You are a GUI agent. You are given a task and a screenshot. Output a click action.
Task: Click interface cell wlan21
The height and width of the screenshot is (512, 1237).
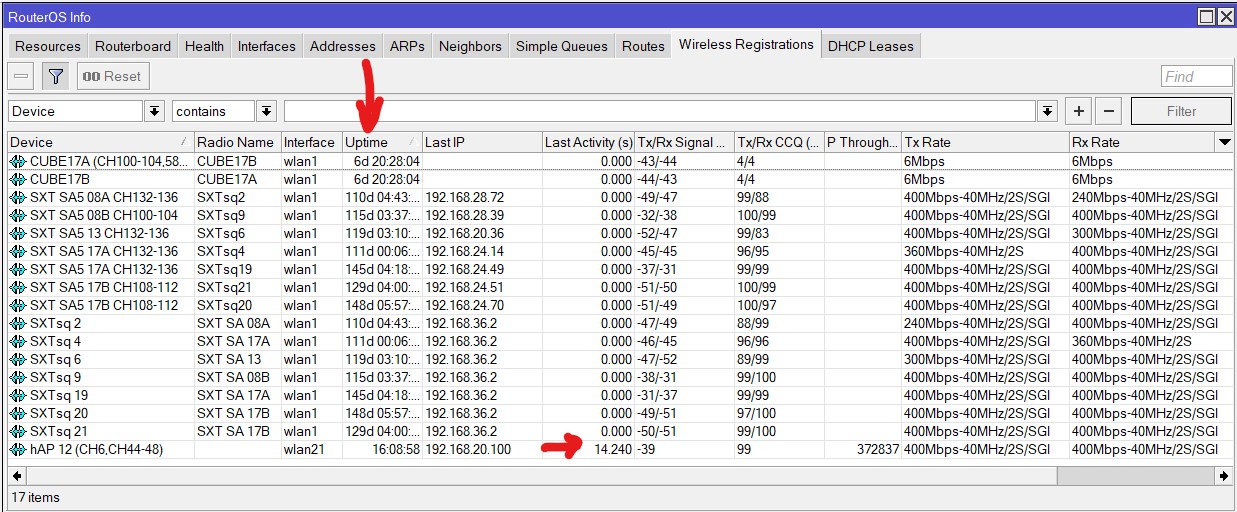coord(304,449)
